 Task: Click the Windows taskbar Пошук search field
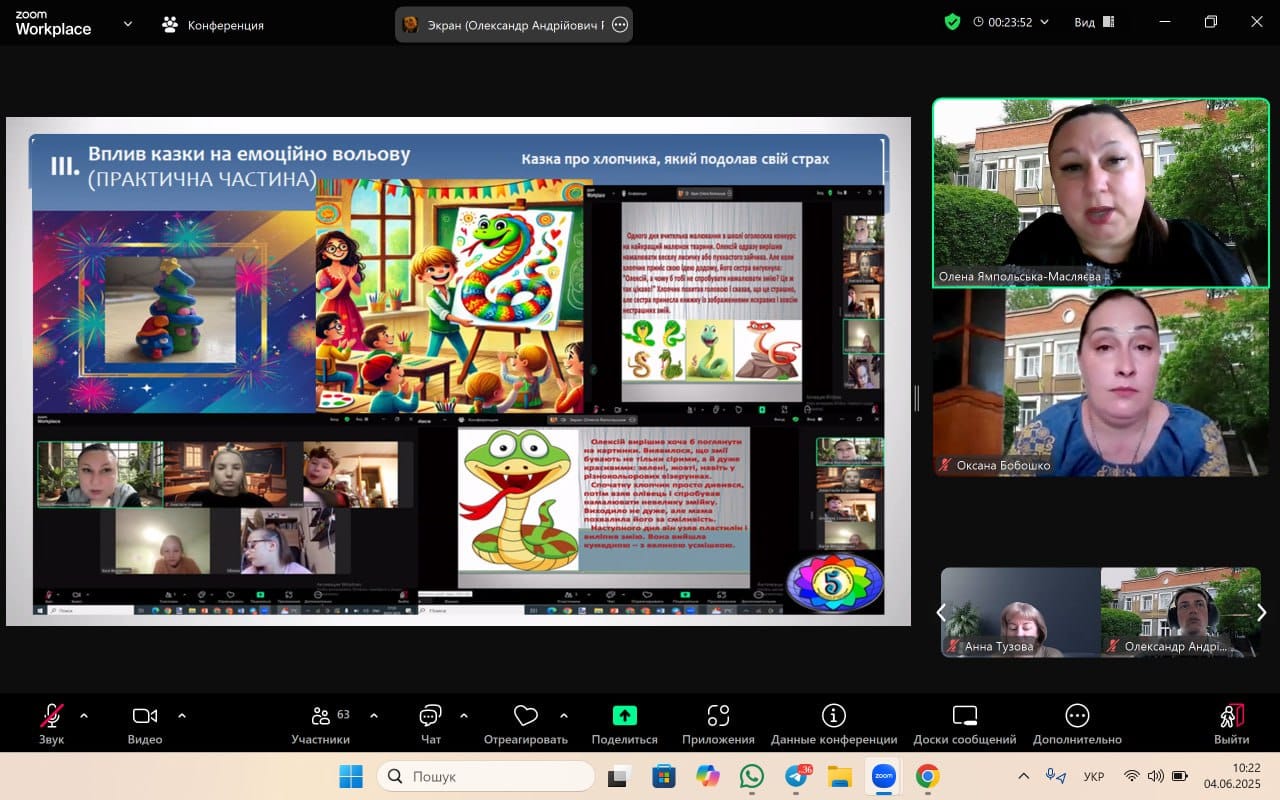[x=486, y=776]
